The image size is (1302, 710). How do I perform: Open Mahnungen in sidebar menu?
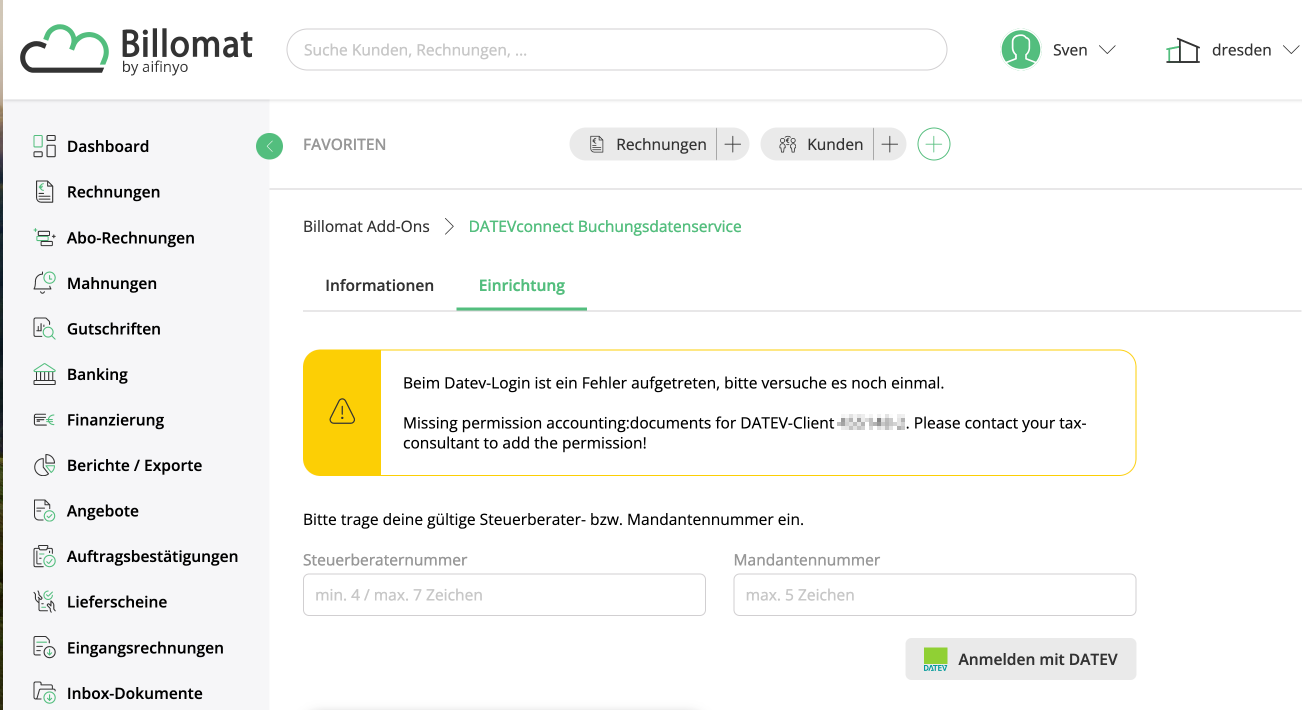pyautogui.click(x=112, y=283)
